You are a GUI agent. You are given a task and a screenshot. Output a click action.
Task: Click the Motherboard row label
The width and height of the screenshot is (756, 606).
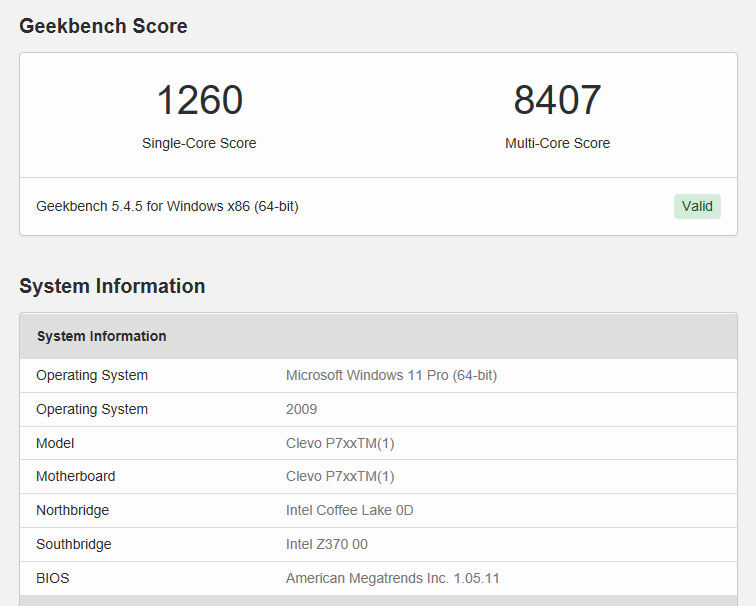pyautogui.click(x=76, y=476)
